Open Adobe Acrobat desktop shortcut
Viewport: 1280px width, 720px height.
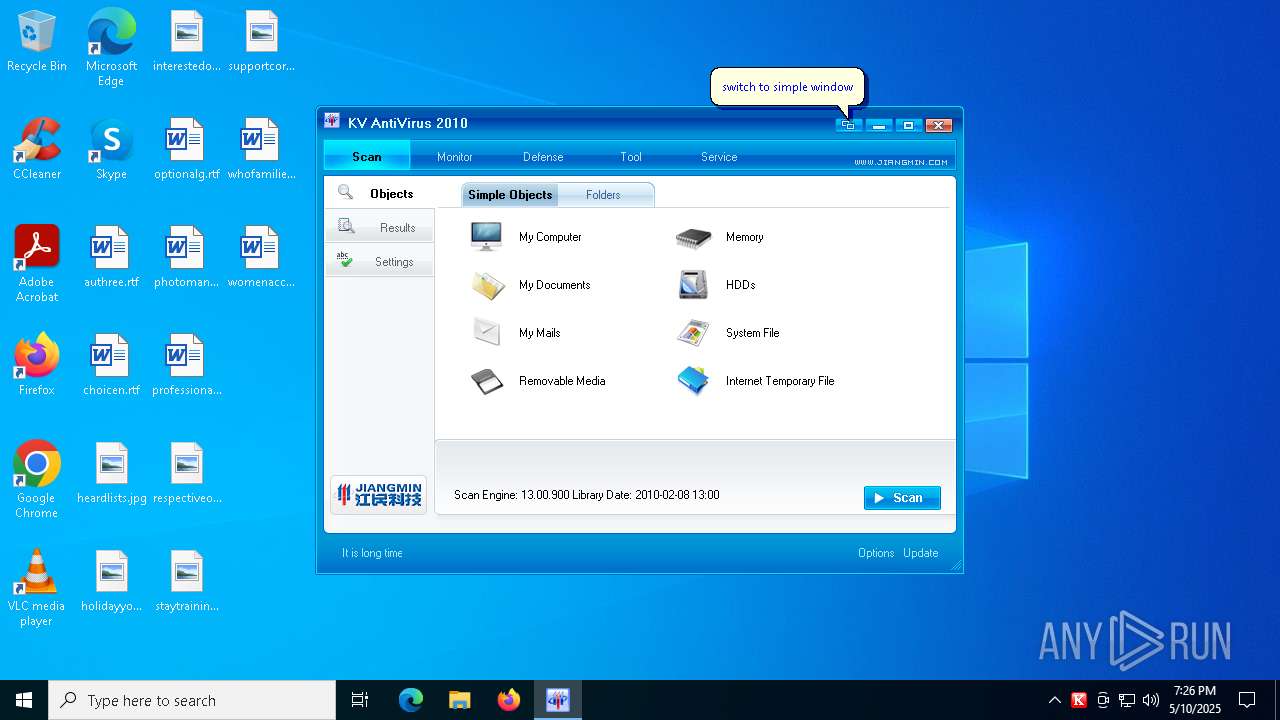click(37, 264)
